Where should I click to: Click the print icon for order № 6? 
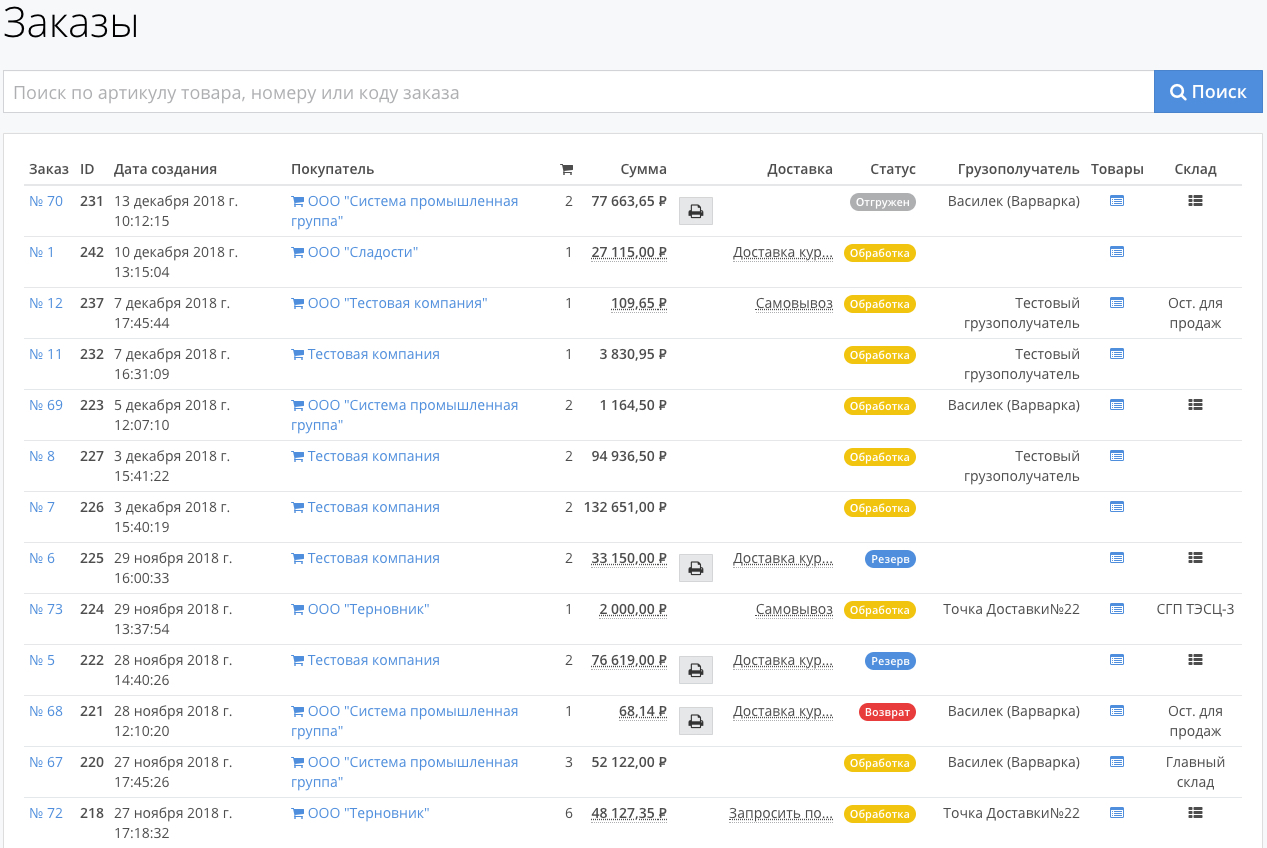pyautogui.click(x=695, y=568)
